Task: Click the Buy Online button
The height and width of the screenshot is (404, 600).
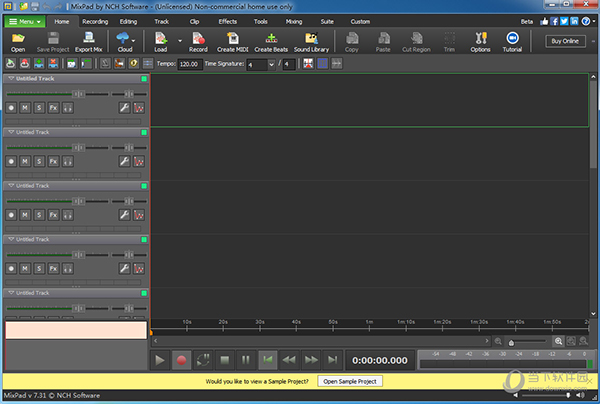Action: (565, 41)
